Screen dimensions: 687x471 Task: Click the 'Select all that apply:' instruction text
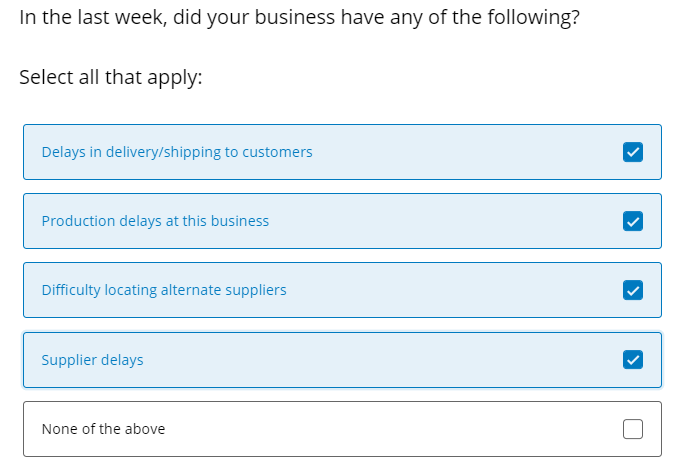pos(111,78)
